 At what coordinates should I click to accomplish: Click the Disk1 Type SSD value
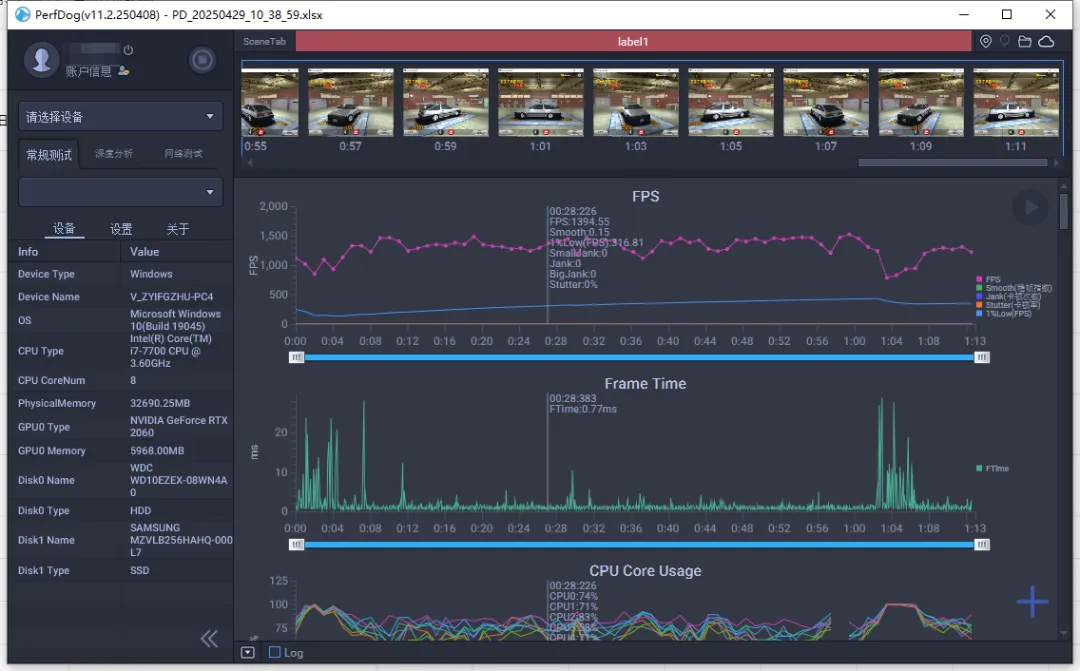(x=140, y=570)
